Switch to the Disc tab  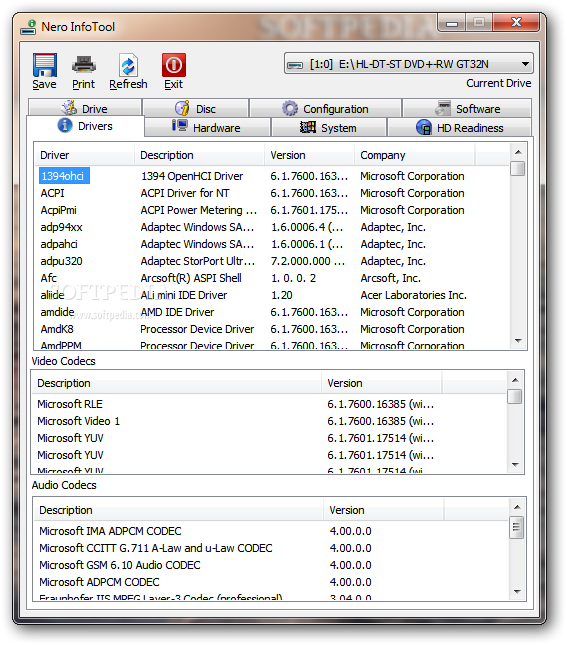(195, 108)
